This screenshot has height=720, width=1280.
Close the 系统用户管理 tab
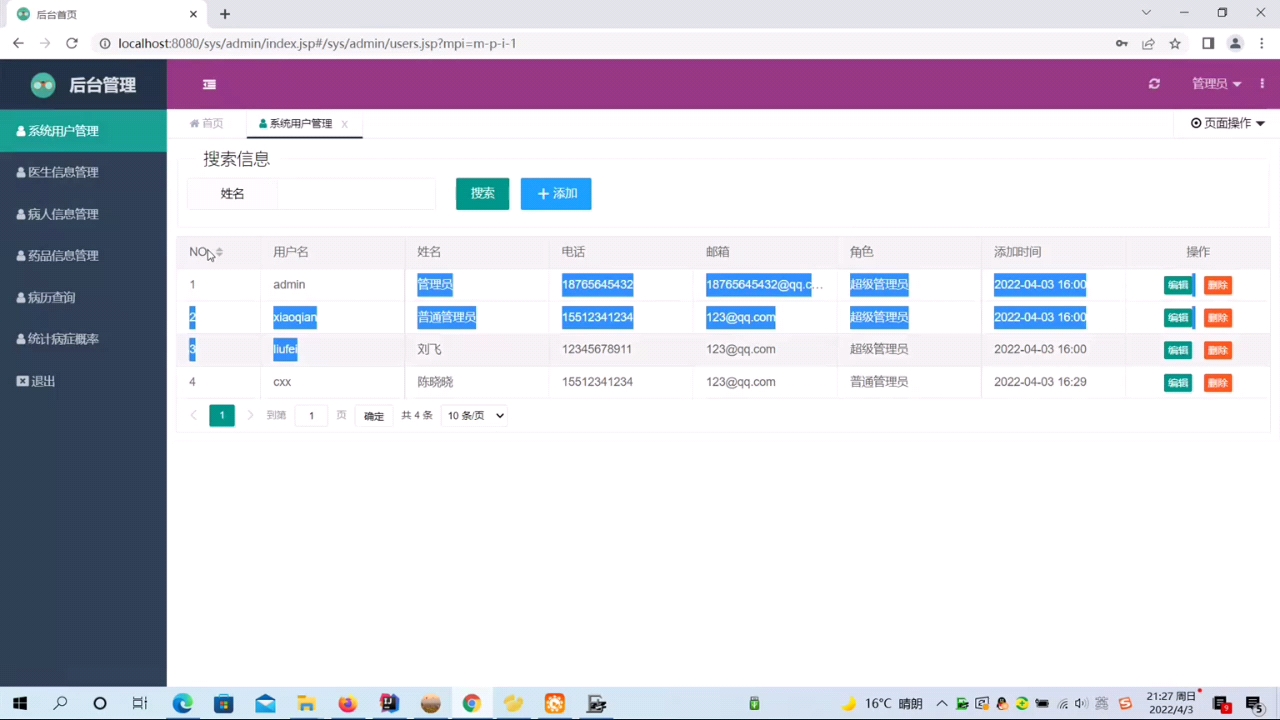(344, 123)
